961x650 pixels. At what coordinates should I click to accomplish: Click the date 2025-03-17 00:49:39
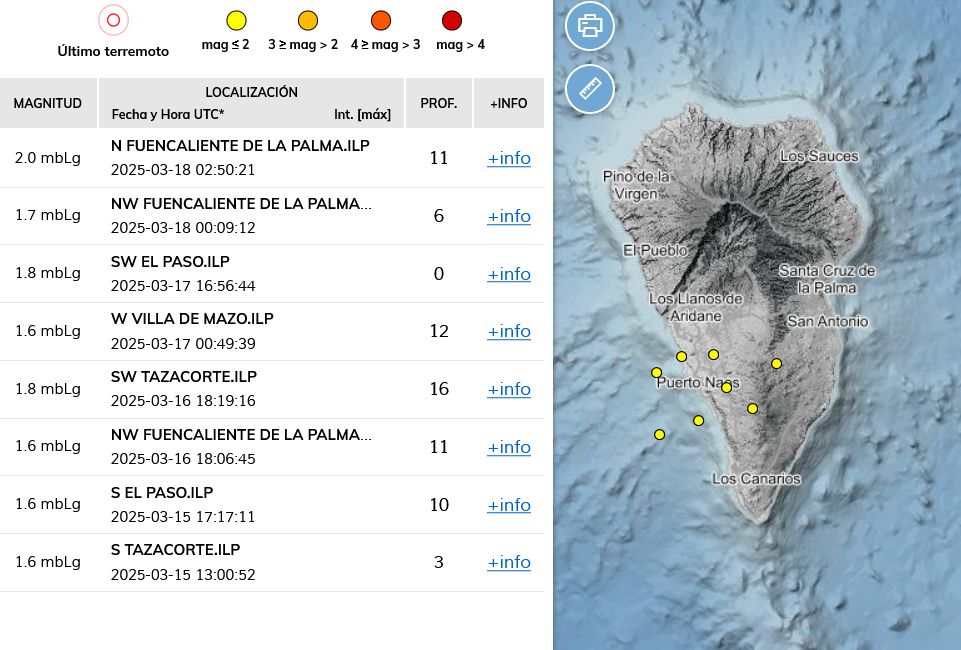tap(183, 344)
